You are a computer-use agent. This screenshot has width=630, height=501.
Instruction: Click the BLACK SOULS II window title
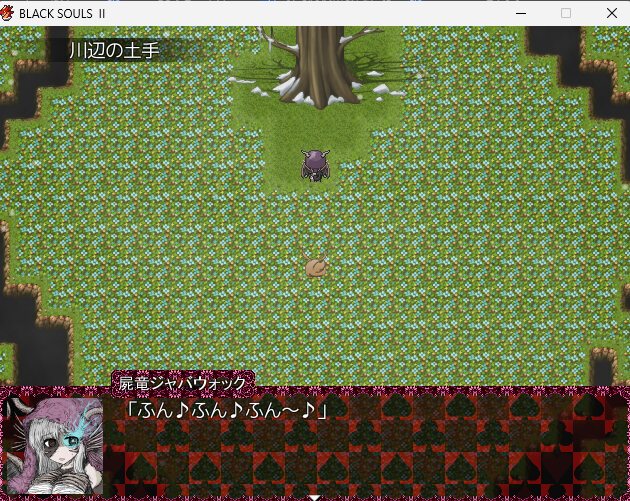(x=62, y=14)
